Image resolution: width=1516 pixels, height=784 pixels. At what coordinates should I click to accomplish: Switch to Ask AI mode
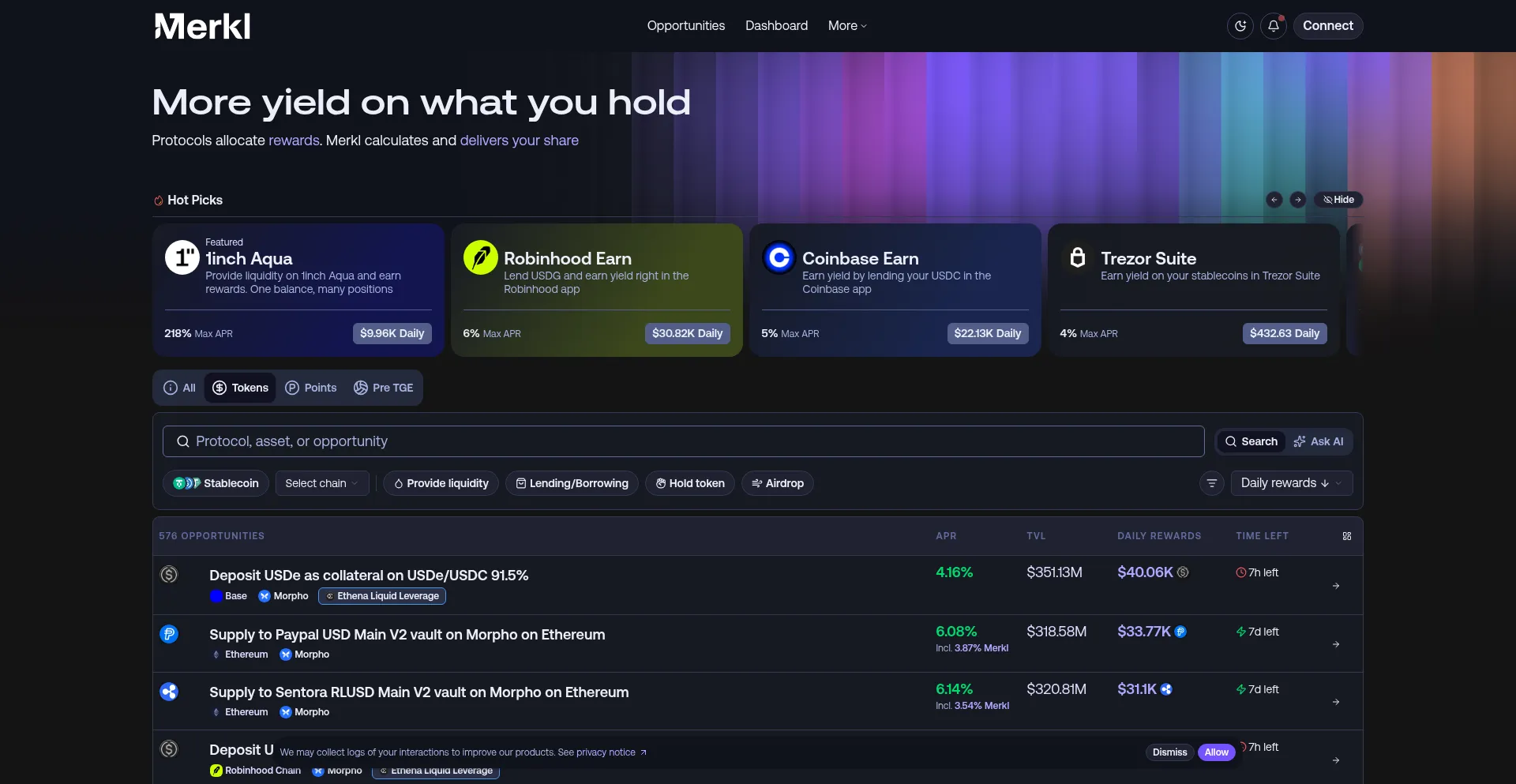[x=1319, y=441]
